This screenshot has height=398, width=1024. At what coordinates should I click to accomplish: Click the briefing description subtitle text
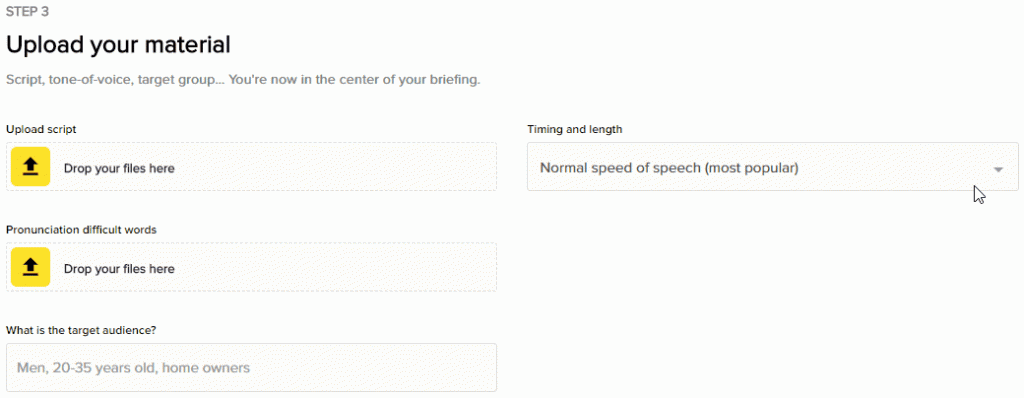tap(243, 81)
